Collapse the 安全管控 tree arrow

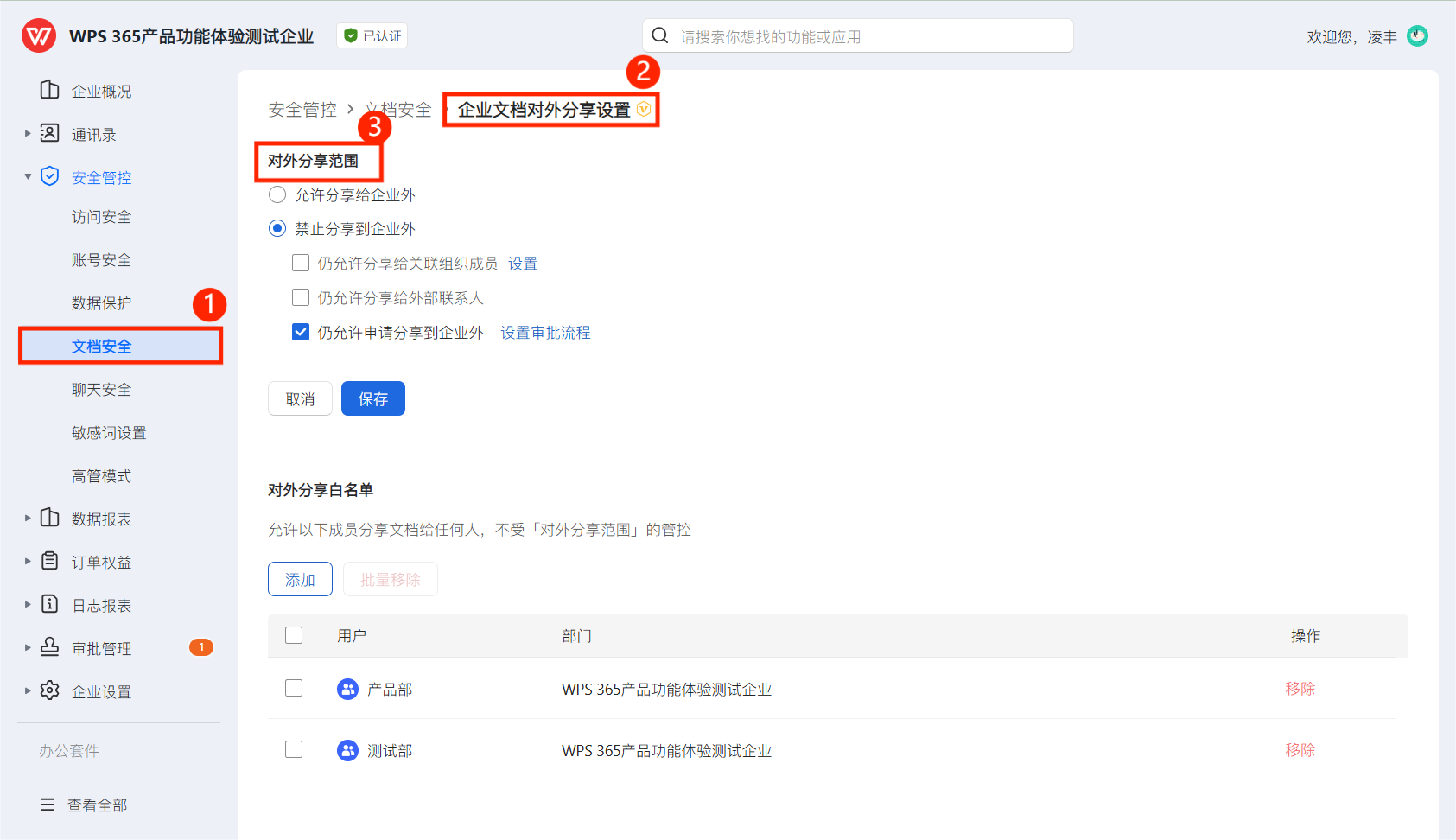pos(28,176)
